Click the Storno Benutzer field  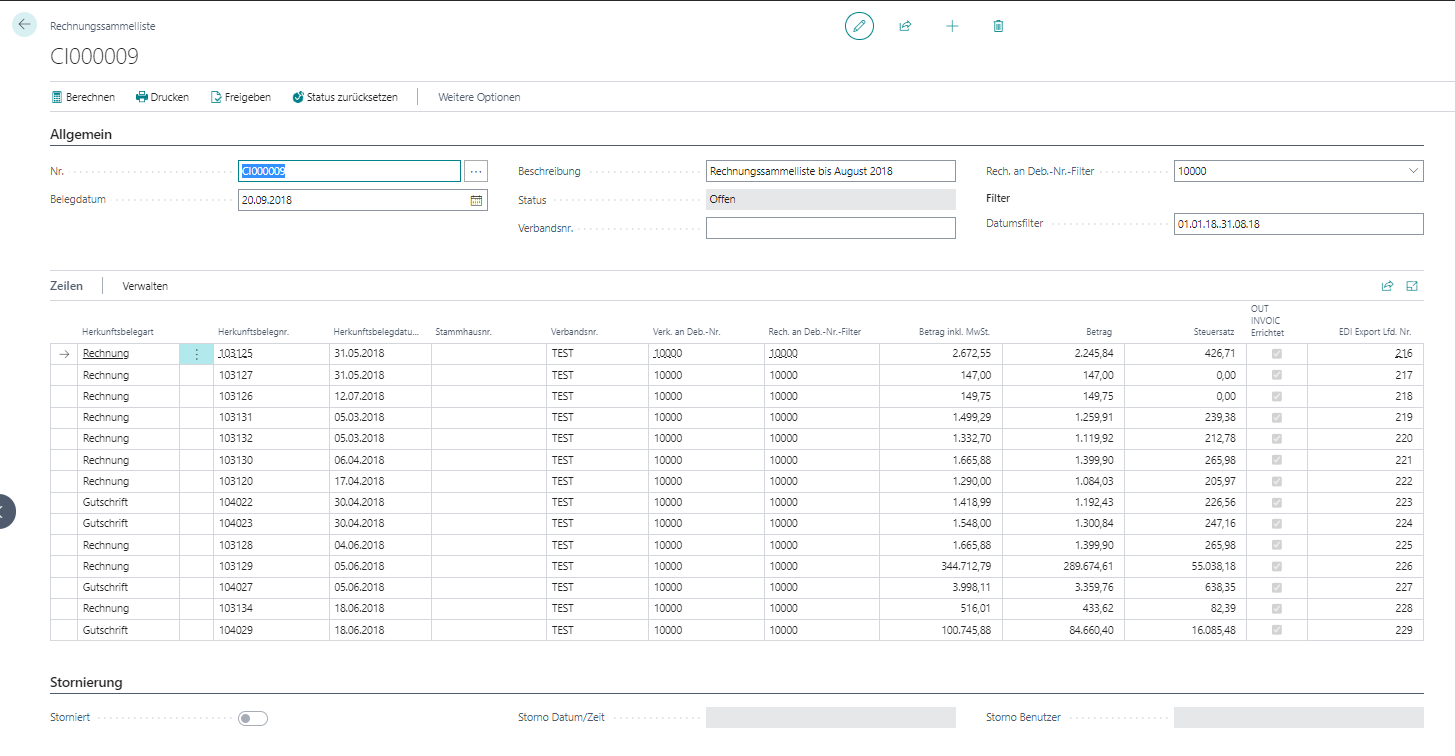[x=1298, y=718]
